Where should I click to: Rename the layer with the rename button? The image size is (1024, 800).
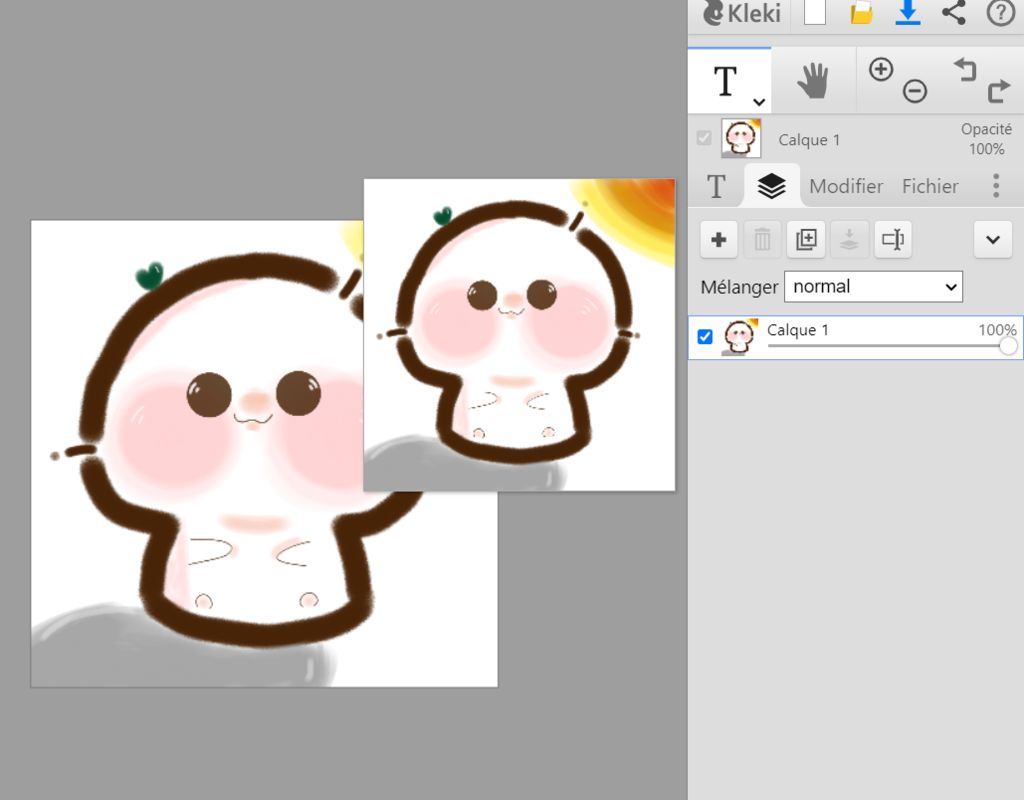click(893, 239)
